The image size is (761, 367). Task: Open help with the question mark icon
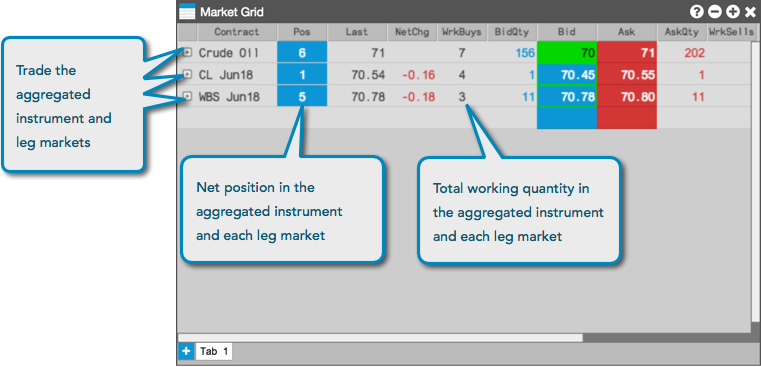(697, 12)
